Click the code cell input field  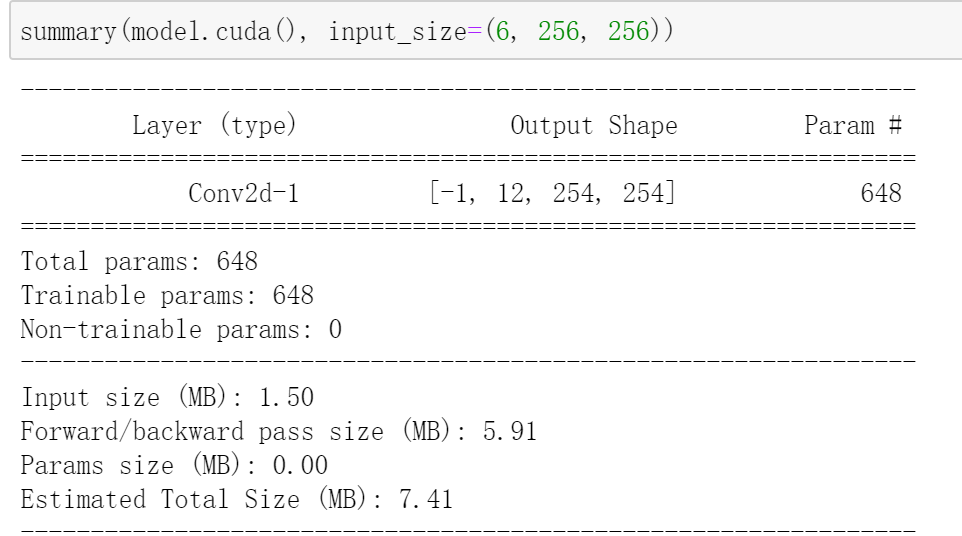(x=486, y=31)
